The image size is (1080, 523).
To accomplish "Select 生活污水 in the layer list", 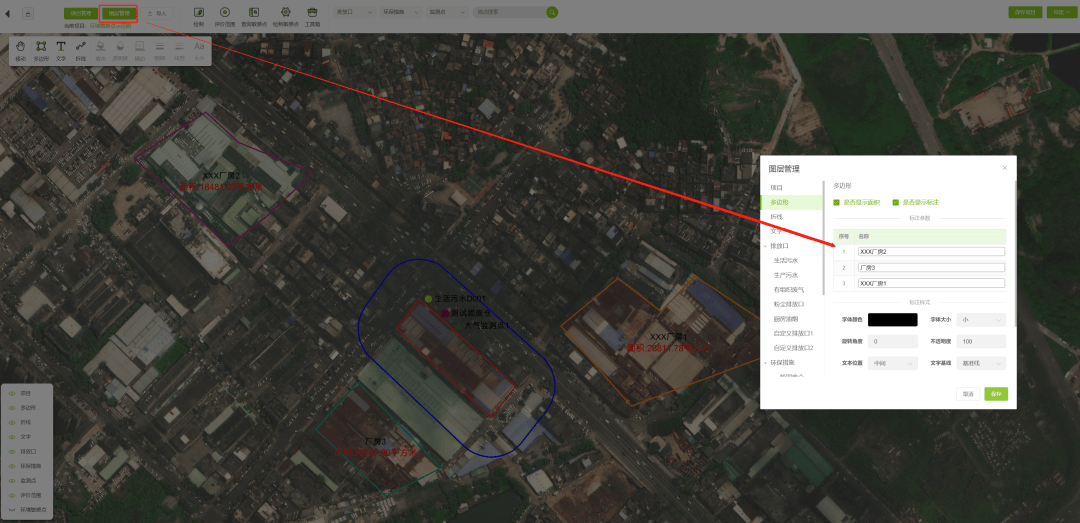I will coord(786,260).
